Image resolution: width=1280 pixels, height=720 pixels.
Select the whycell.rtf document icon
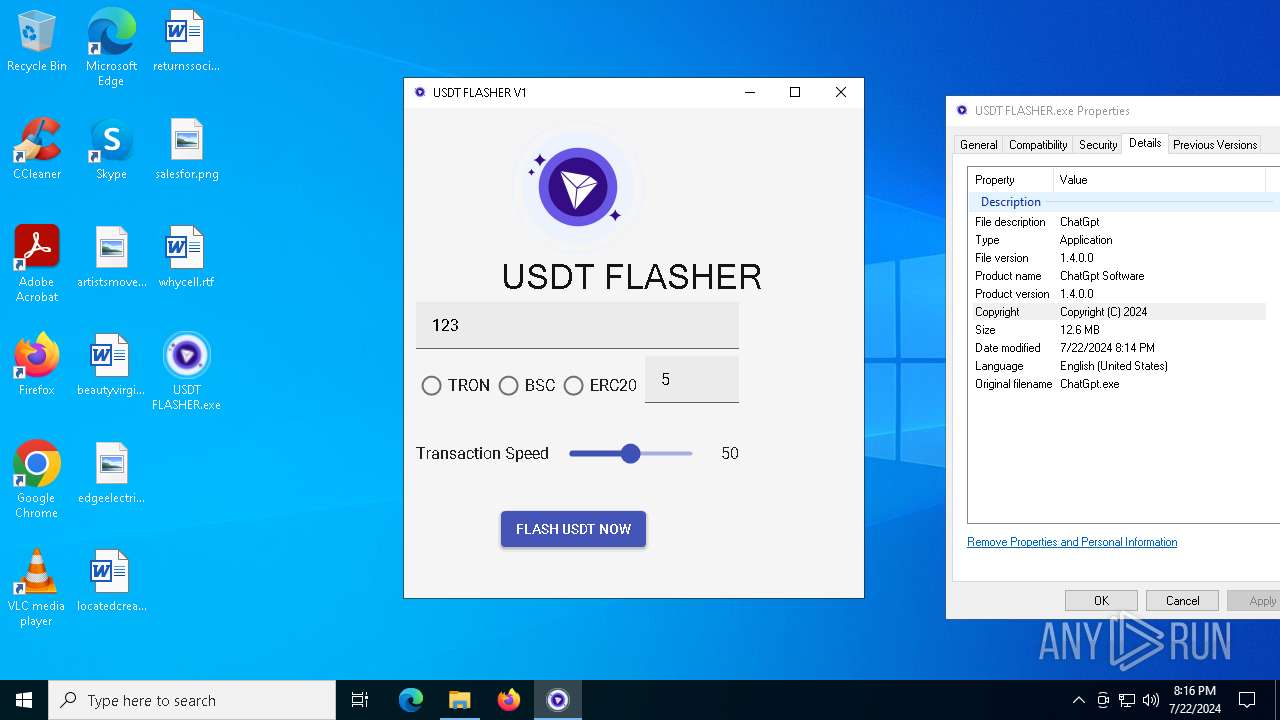click(186, 258)
